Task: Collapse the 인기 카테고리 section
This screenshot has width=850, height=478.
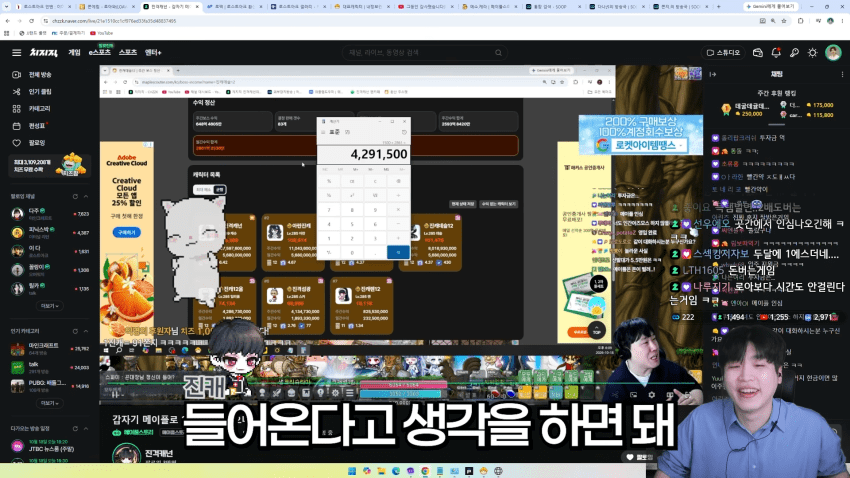Action: tap(86, 331)
